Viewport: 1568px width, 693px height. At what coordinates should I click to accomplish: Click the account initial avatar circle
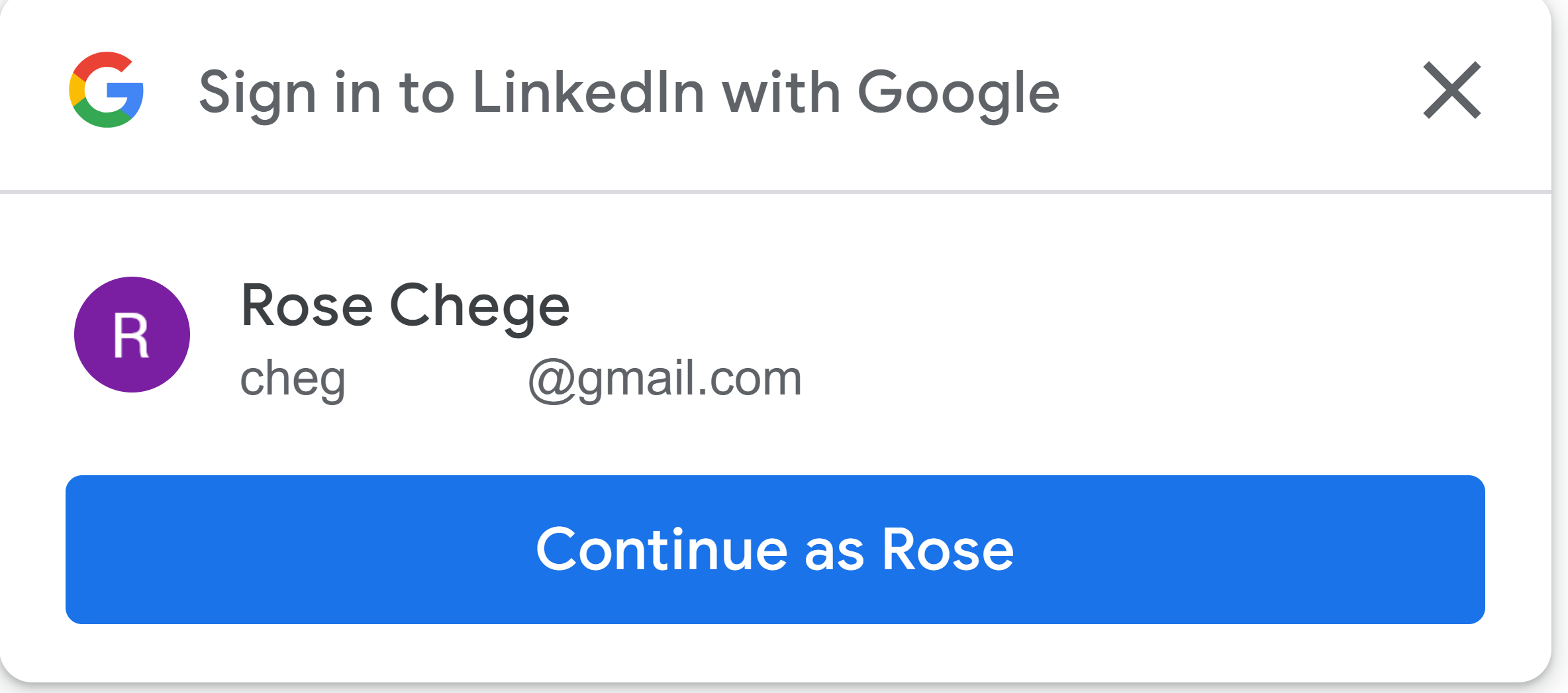click(132, 335)
